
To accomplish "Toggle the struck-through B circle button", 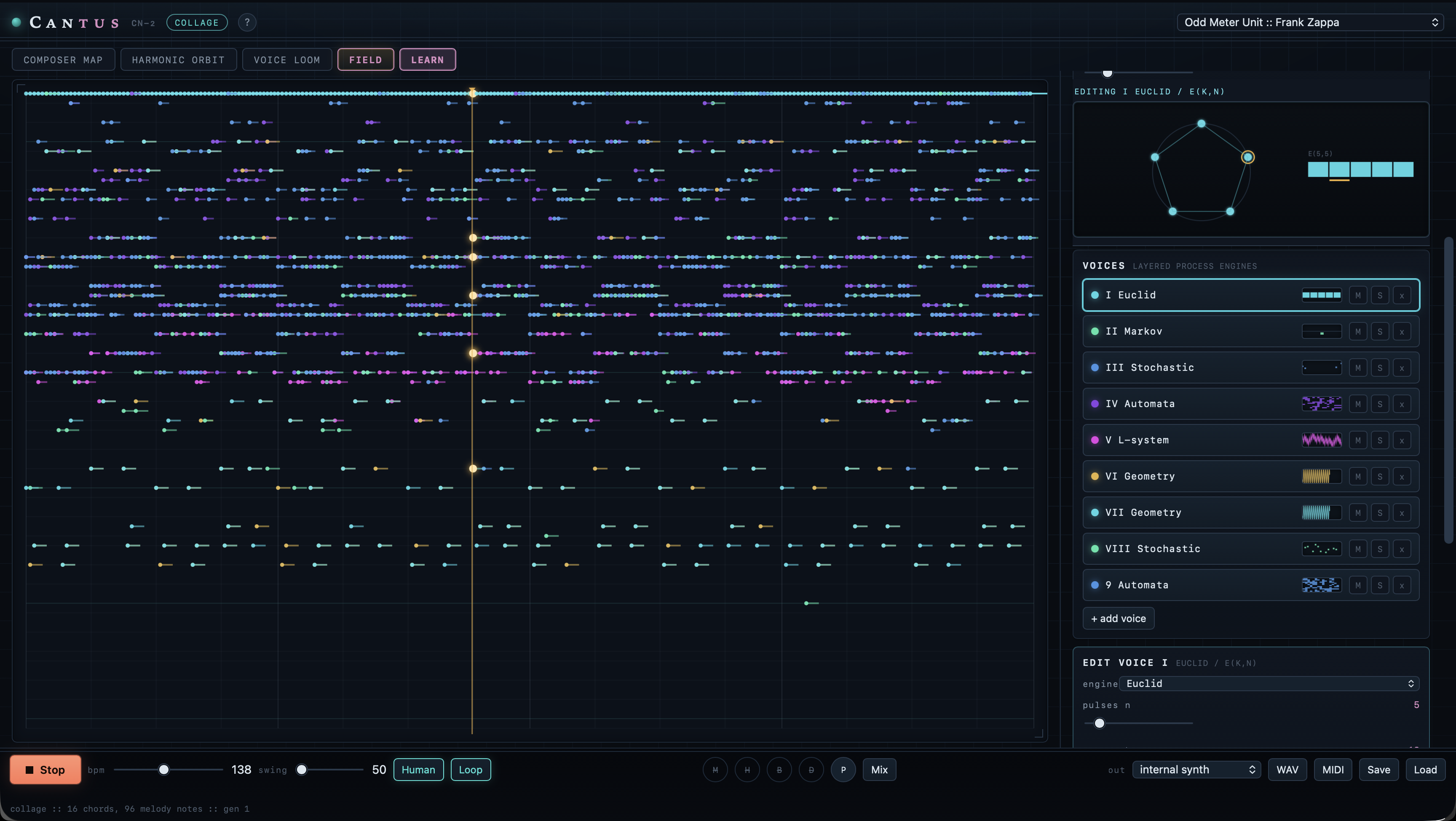I will click(x=779, y=770).
